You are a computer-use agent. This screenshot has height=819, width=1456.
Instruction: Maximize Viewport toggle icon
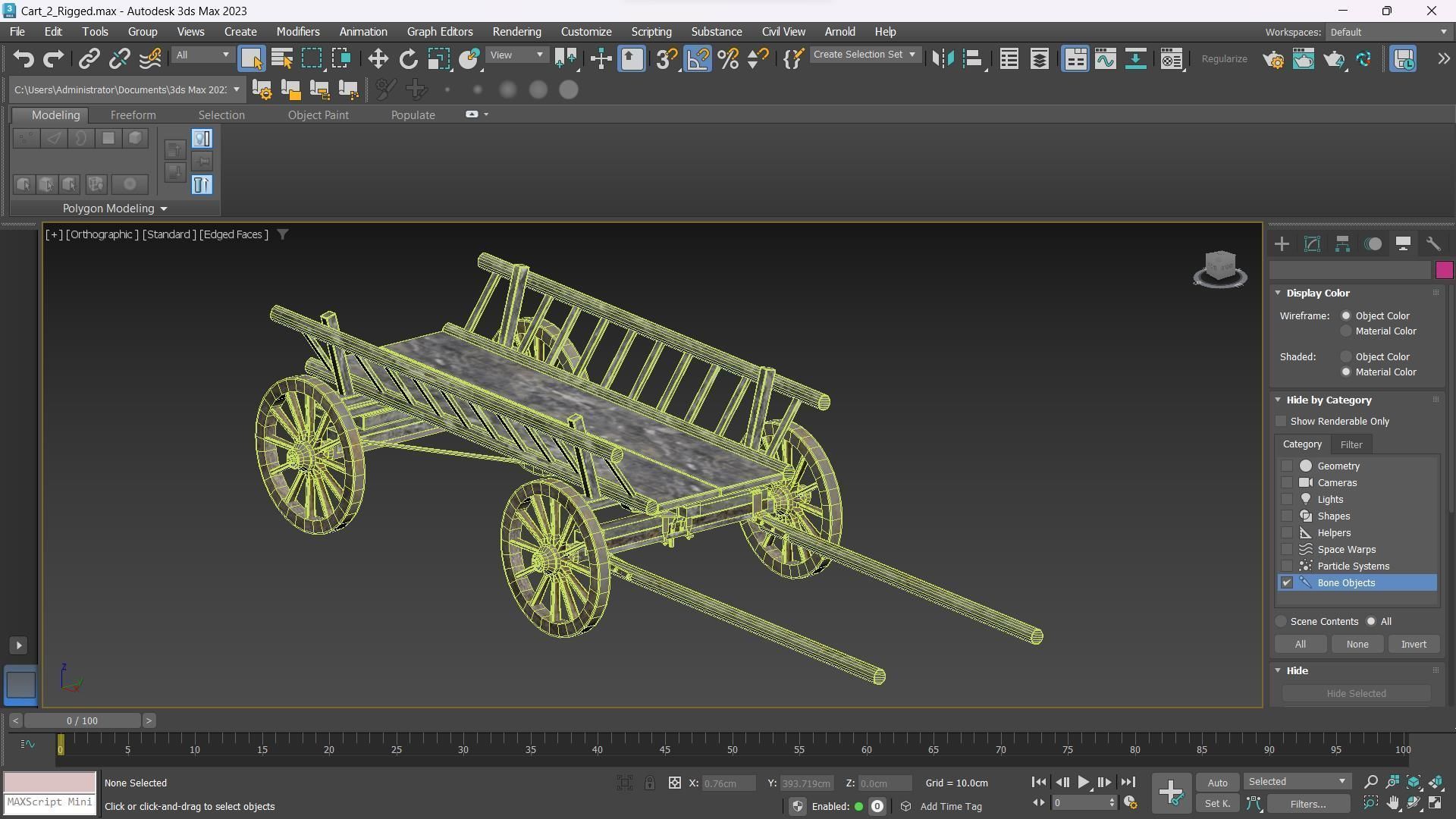1436,803
